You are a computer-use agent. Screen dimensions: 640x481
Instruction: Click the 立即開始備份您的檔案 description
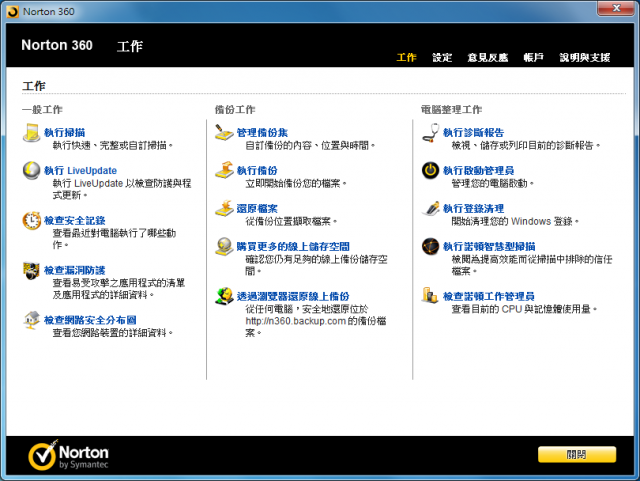pos(296,183)
